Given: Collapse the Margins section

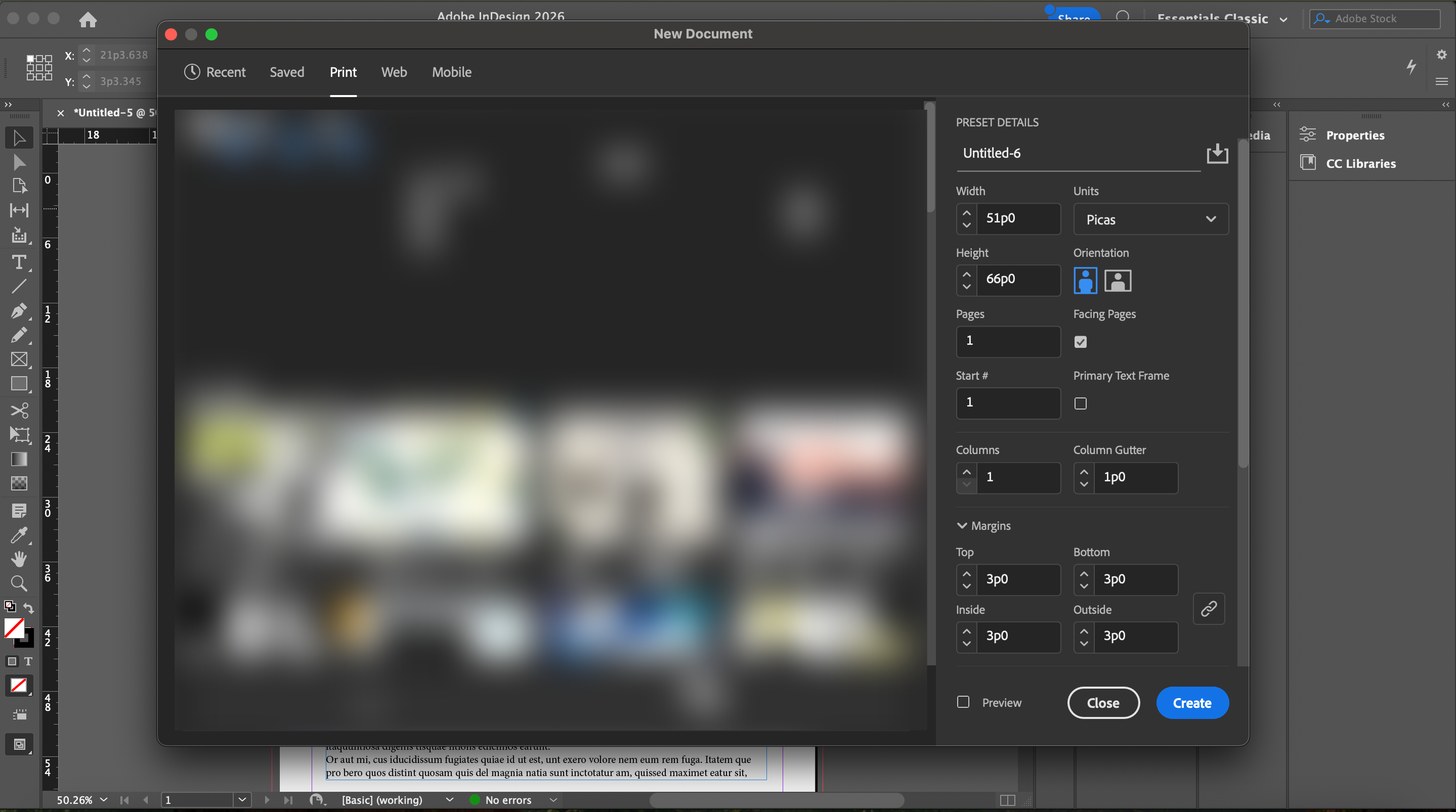Looking at the screenshot, I should [961, 525].
